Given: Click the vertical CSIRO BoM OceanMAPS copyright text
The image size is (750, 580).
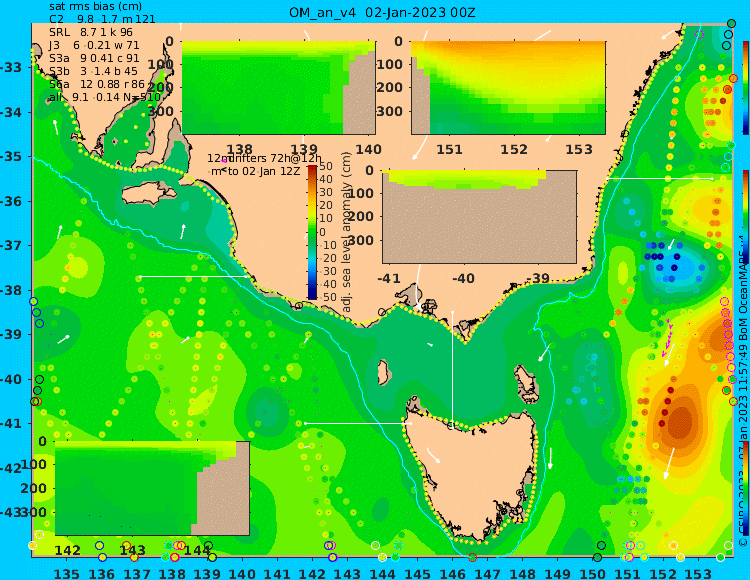Looking at the screenshot, I should click(x=743, y=392).
